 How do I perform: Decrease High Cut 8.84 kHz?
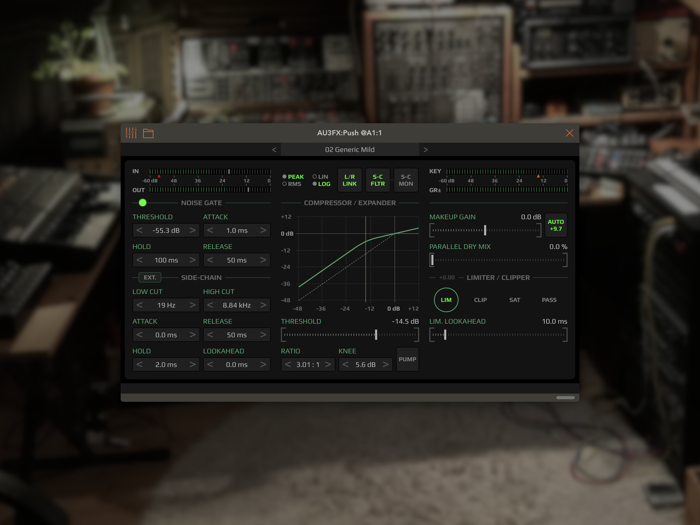click(210, 305)
